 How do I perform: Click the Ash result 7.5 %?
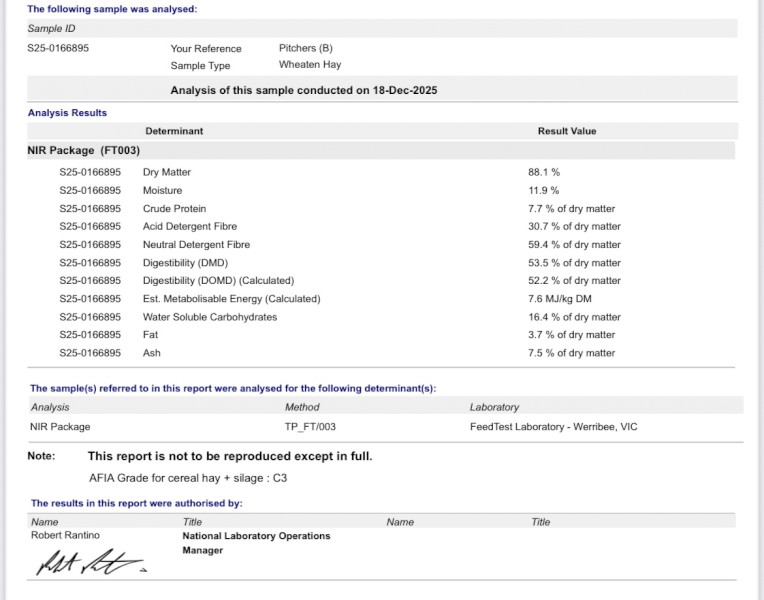click(x=571, y=352)
